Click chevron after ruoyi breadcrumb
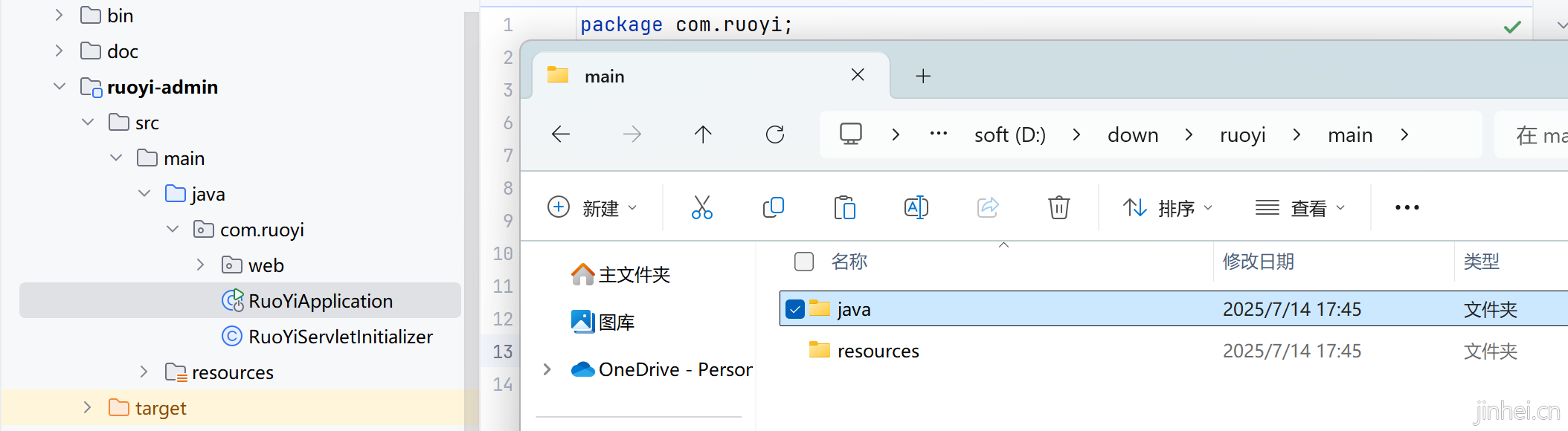 click(1297, 135)
